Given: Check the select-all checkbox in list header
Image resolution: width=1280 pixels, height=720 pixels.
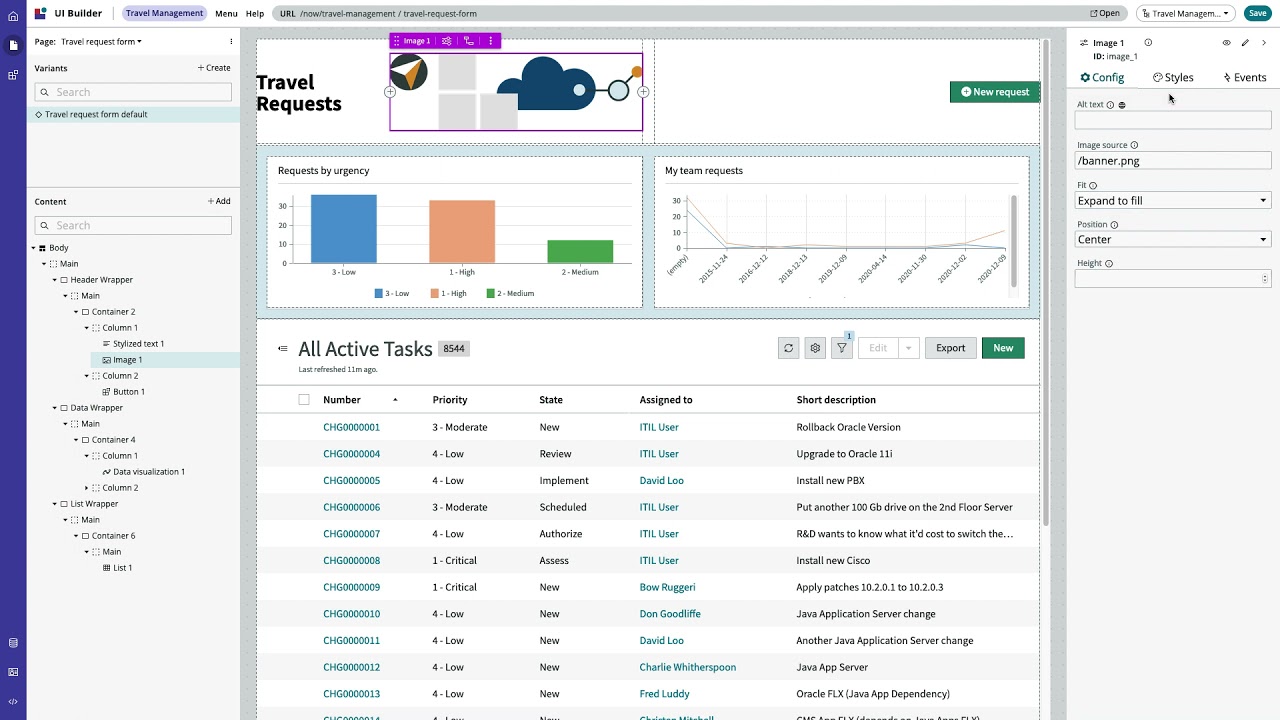Looking at the screenshot, I should click(304, 400).
